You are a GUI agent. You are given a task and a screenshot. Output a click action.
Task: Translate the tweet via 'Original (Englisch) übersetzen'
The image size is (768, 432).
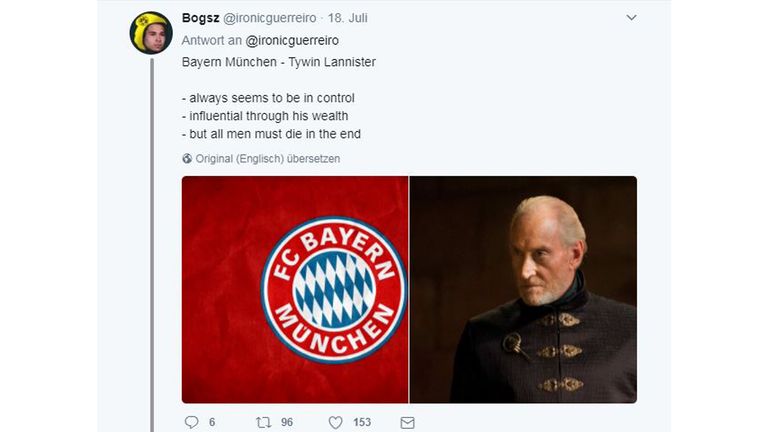[x=267, y=159]
